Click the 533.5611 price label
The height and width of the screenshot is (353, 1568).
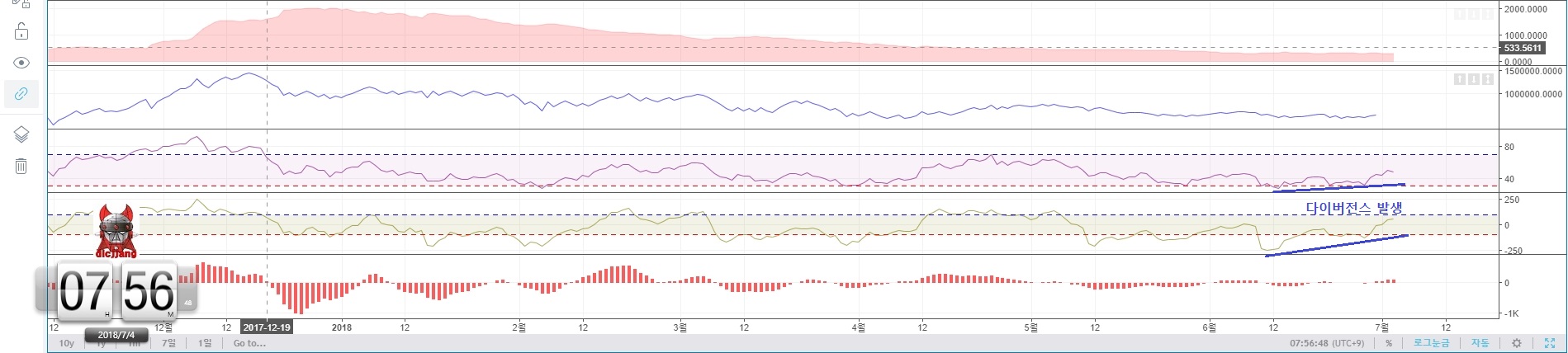[x=1522, y=48]
